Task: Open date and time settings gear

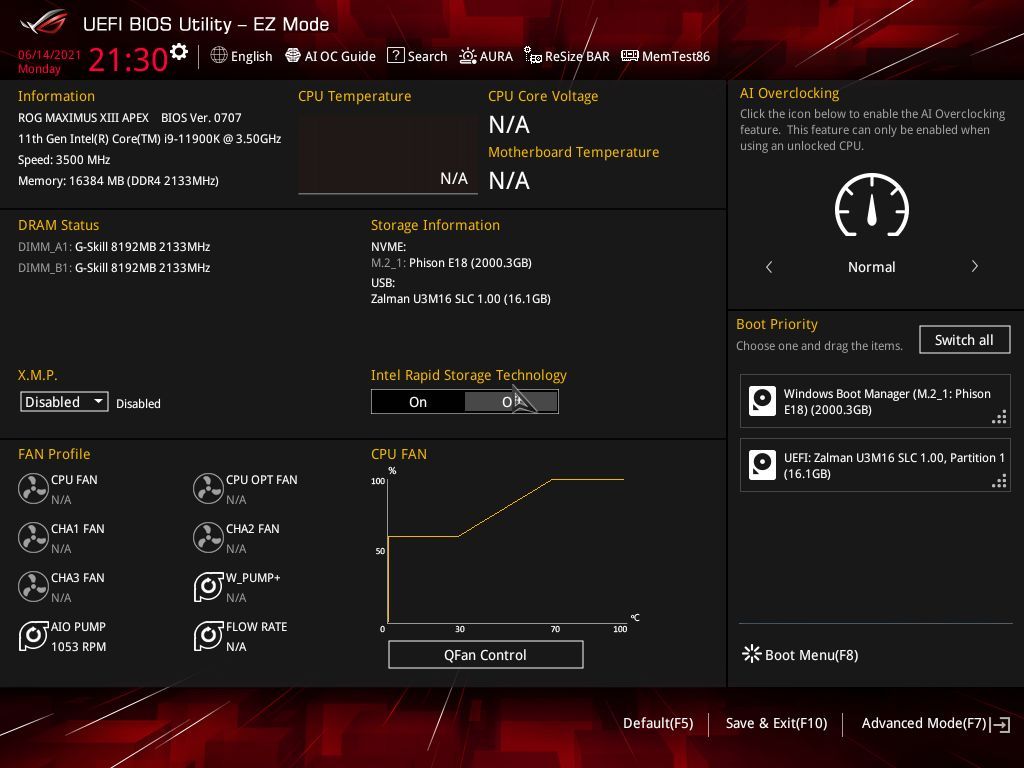Action: click(x=179, y=51)
